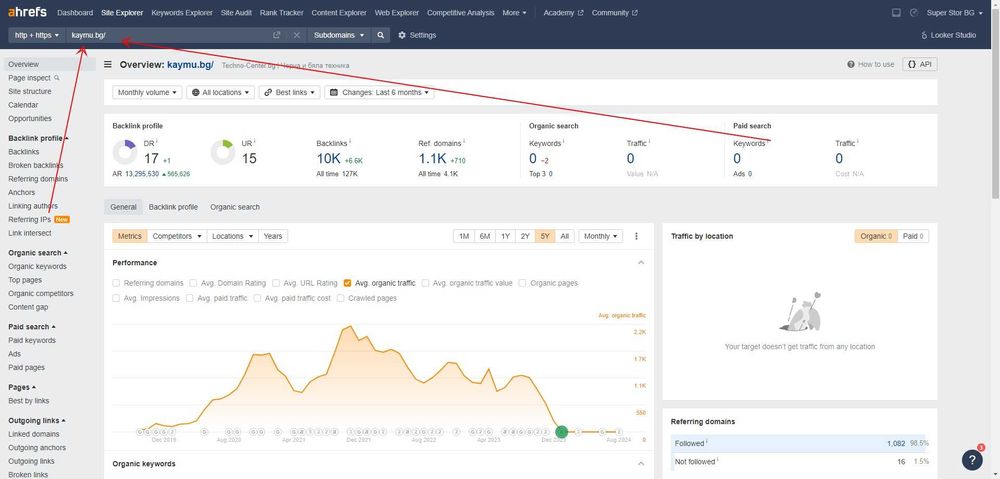The width and height of the screenshot is (1000, 479).
Task: Click the green marker on the chart
Action: 561,432
